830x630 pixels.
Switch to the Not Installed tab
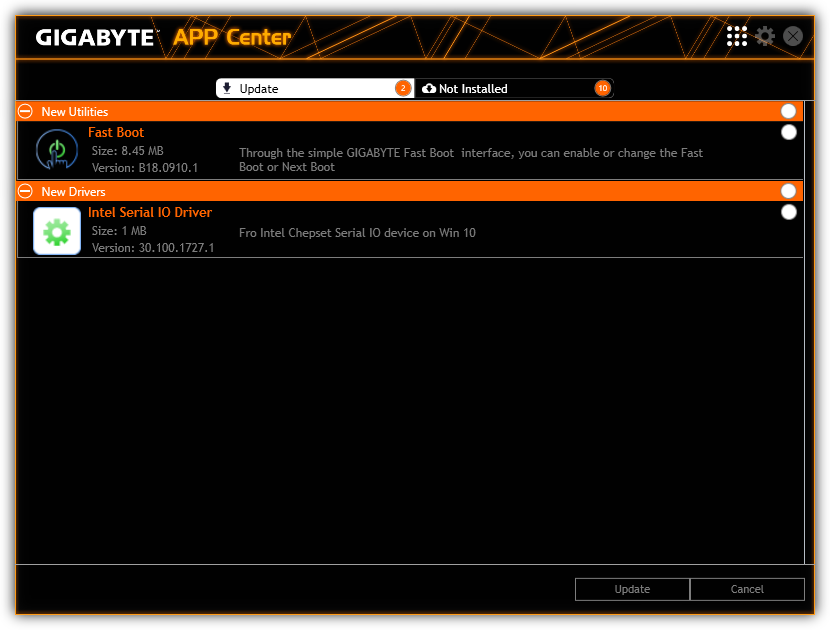(x=514, y=88)
